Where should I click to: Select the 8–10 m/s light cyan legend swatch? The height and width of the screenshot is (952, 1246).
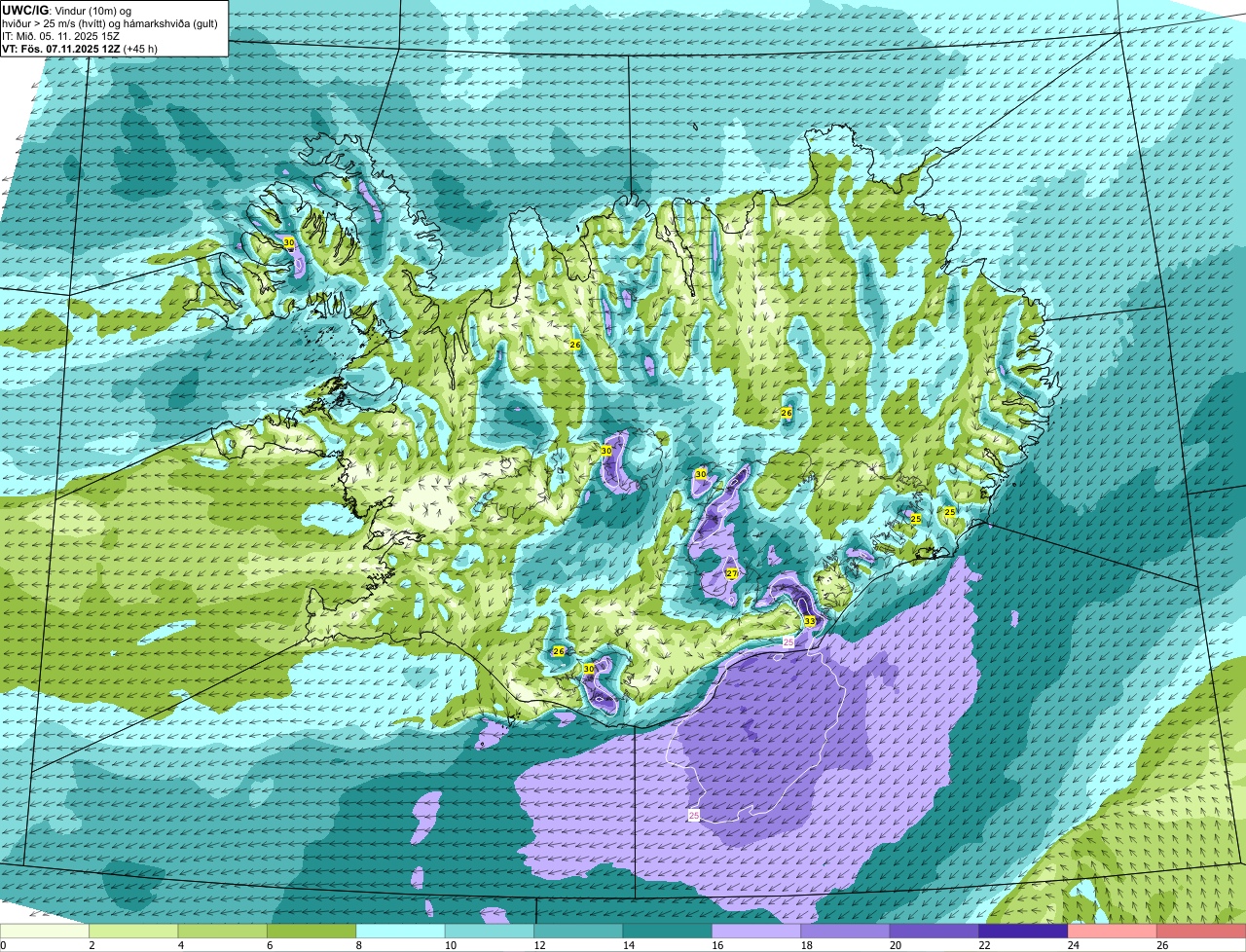pyautogui.click(x=401, y=932)
